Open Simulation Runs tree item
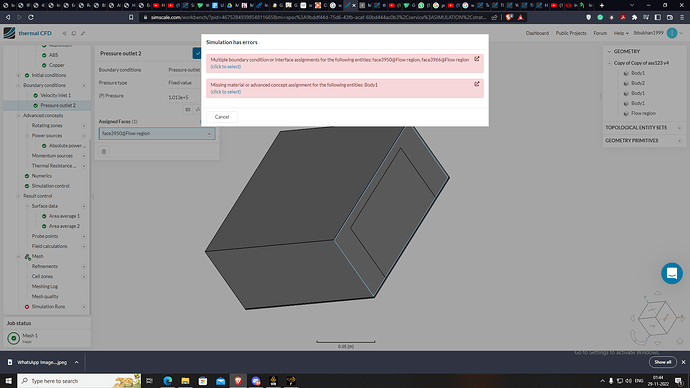The height and width of the screenshot is (388, 690). (x=48, y=307)
